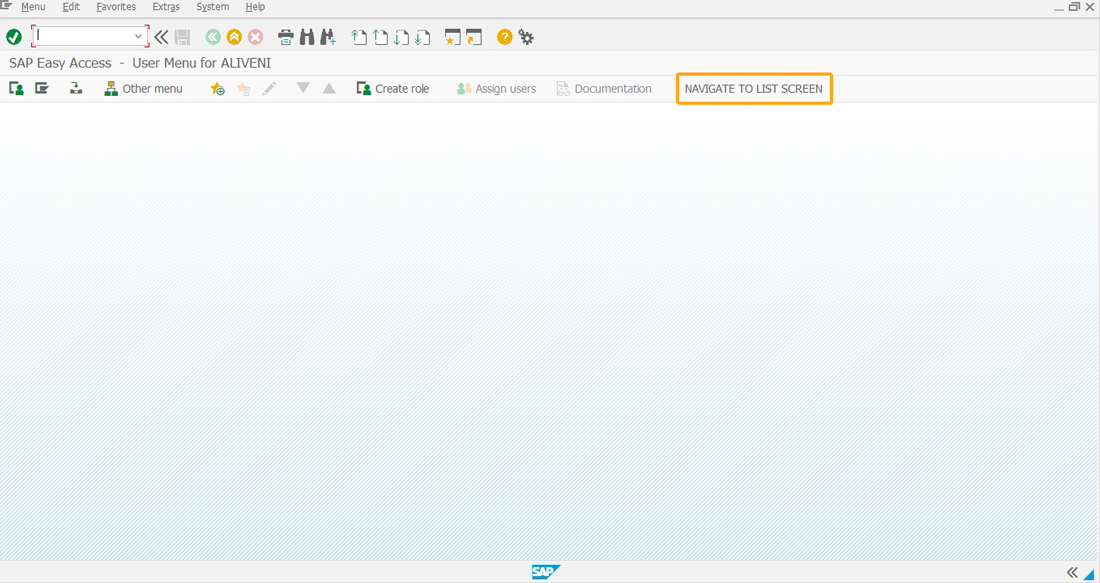Click the SAP Menu icon
Screen dimensions: 1100x583
point(42,88)
